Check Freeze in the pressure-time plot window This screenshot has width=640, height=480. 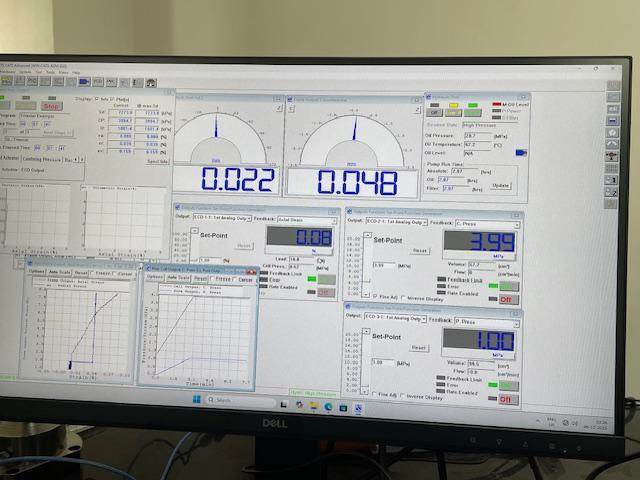point(212,279)
